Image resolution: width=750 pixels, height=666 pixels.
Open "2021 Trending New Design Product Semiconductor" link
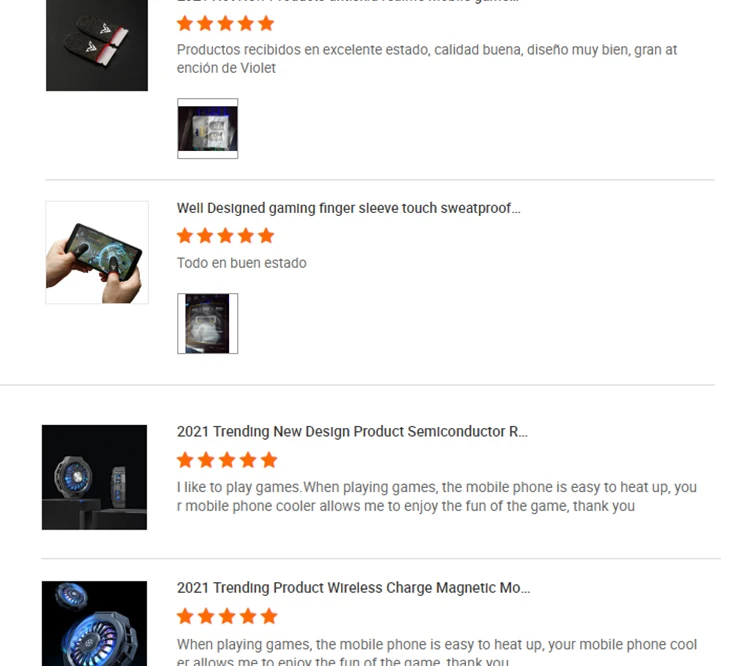[x=352, y=432]
